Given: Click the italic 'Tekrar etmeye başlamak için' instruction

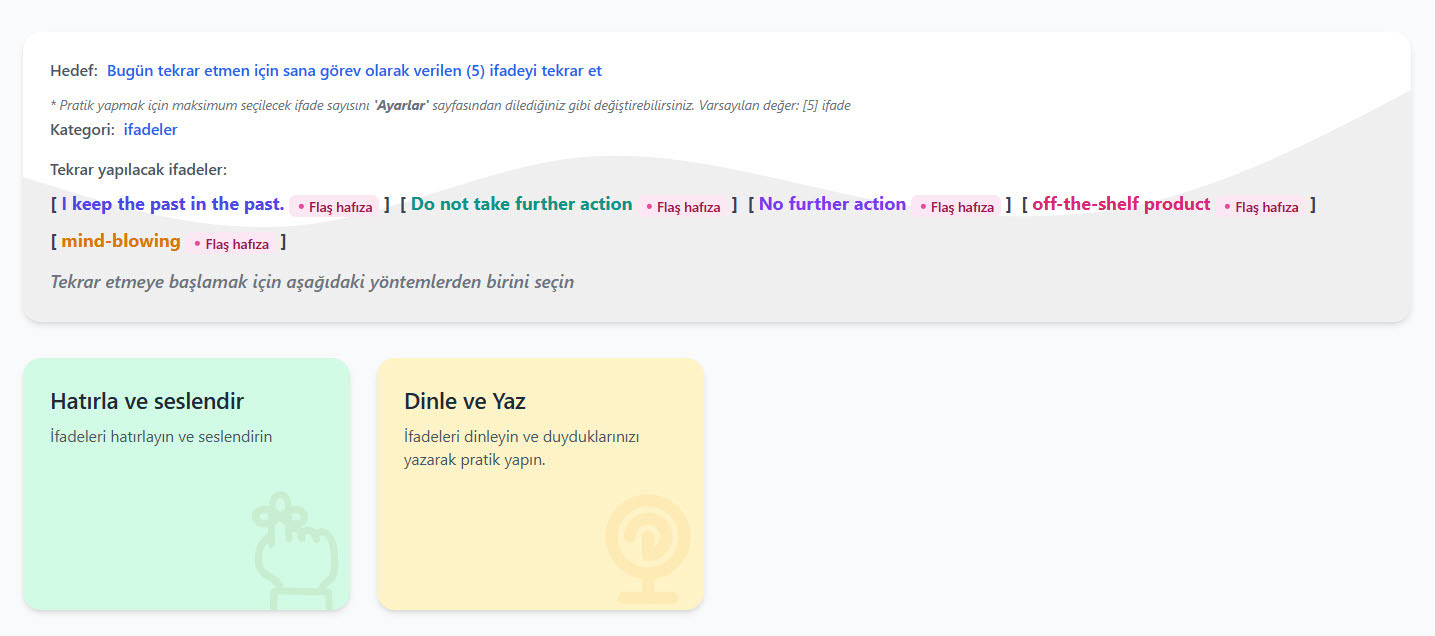Looking at the screenshot, I should [x=312, y=282].
